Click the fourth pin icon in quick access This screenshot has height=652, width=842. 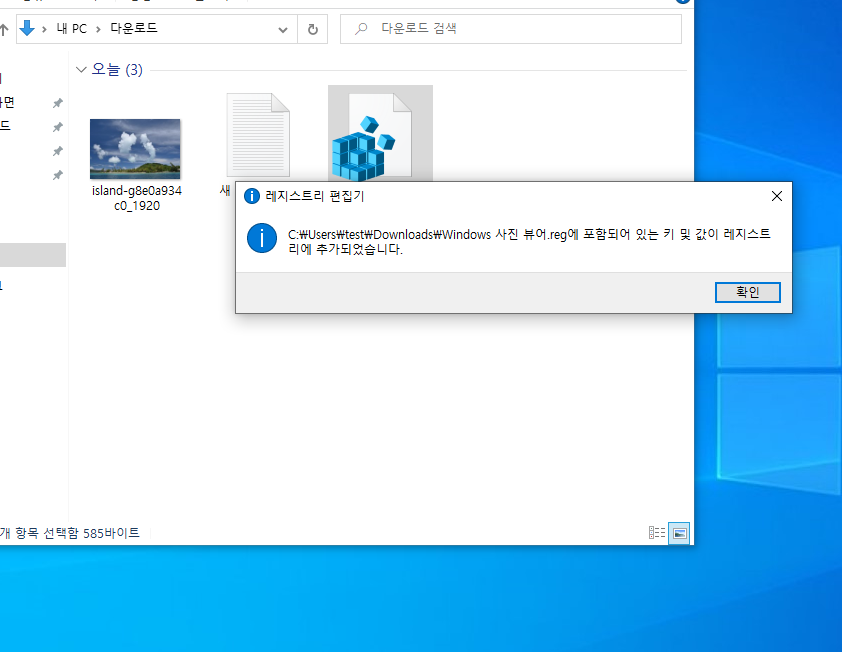point(57,175)
